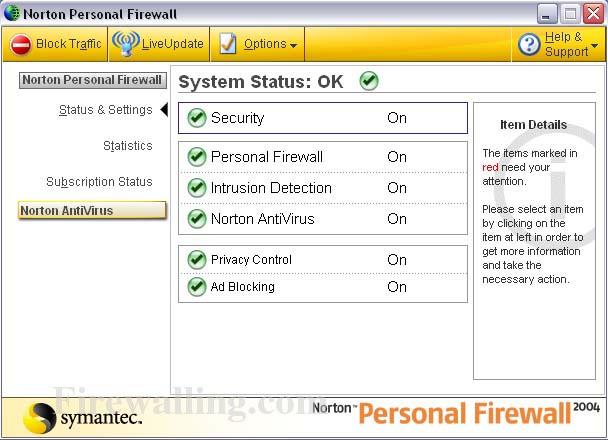Click the red Block Traffic icon
The image size is (608, 440).
[x=21, y=45]
